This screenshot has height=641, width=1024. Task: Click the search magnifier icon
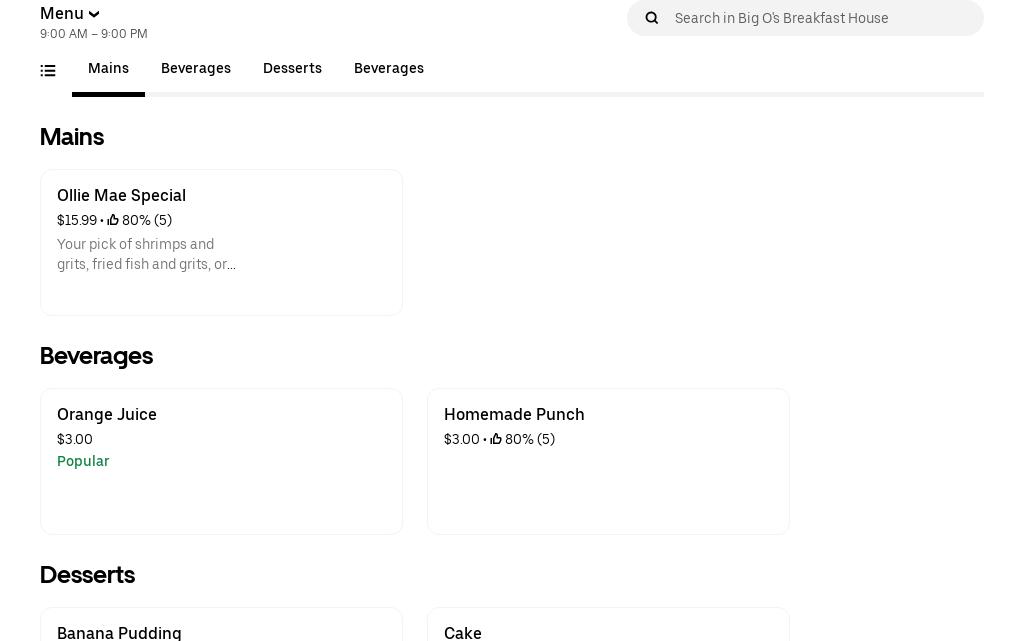(x=652, y=18)
